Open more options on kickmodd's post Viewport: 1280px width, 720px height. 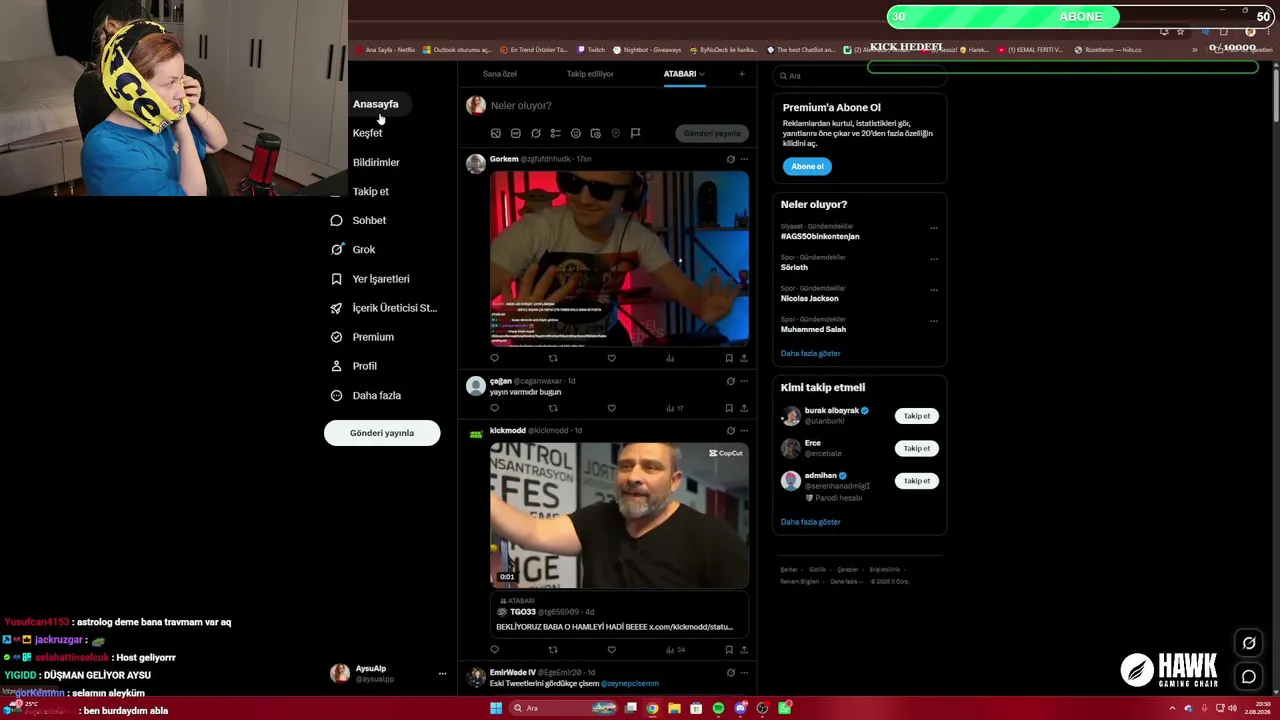(x=743, y=431)
